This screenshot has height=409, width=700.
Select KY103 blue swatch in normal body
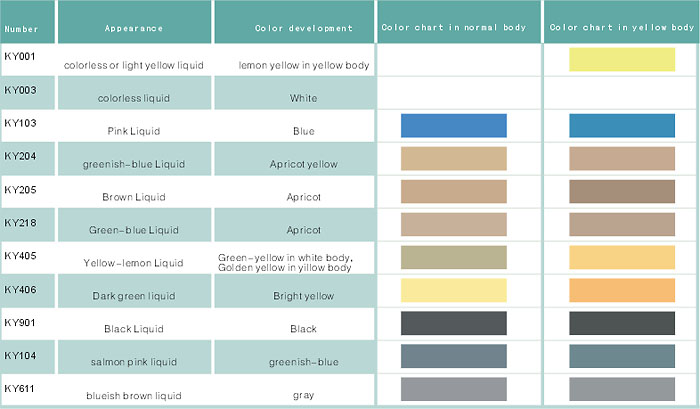coord(454,125)
